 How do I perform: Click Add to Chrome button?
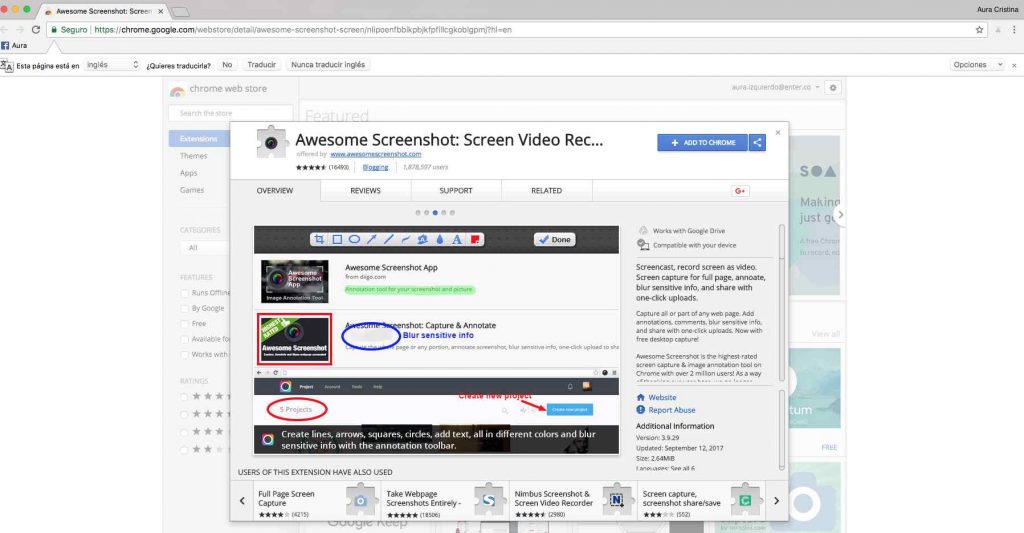702,142
